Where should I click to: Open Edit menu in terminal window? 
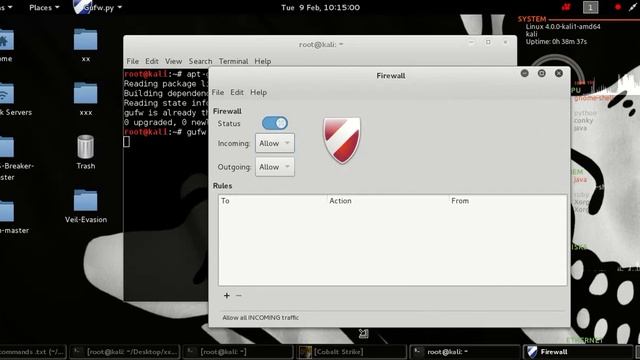151,61
